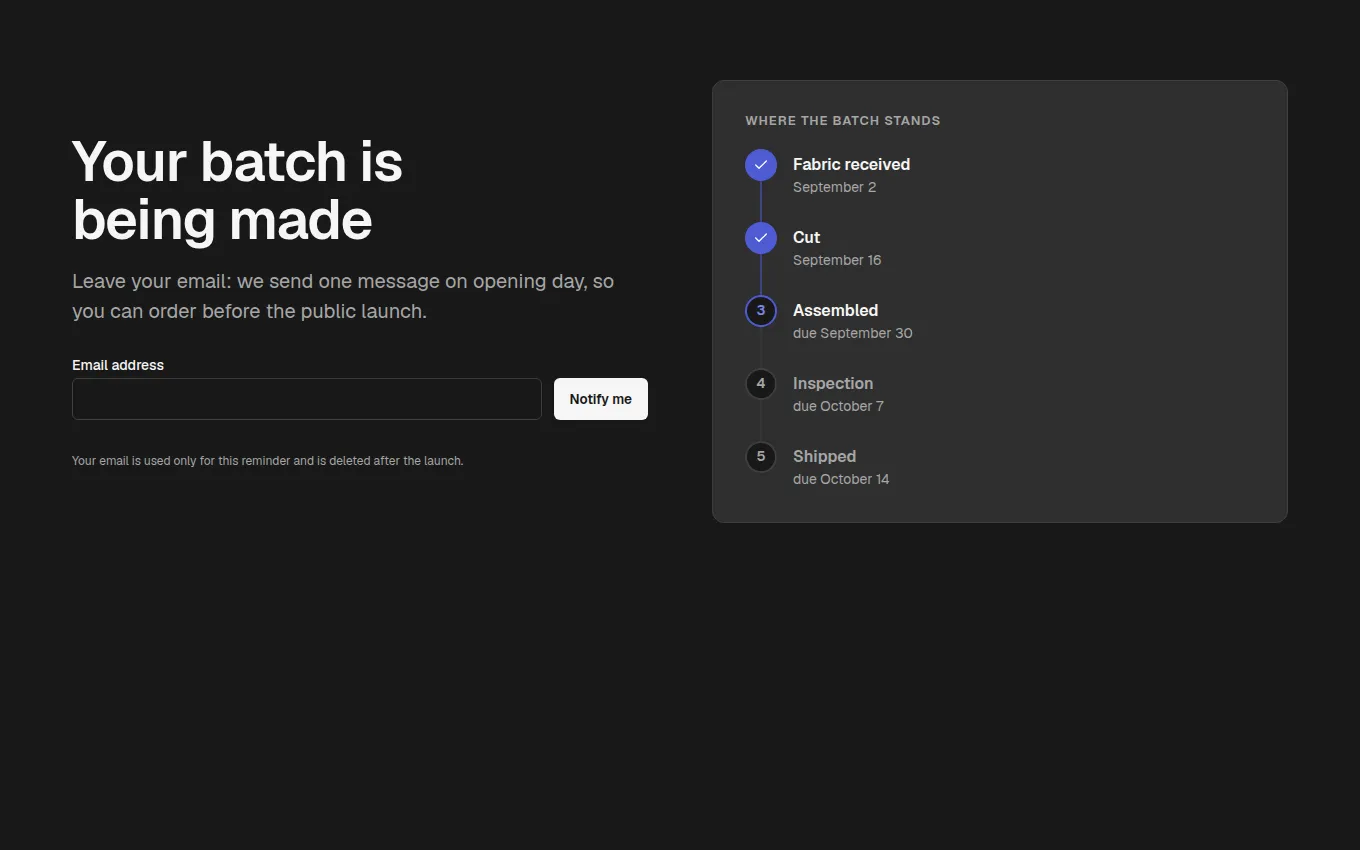
Task: Click the 'due October 7' text
Action: [x=838, y=406]
